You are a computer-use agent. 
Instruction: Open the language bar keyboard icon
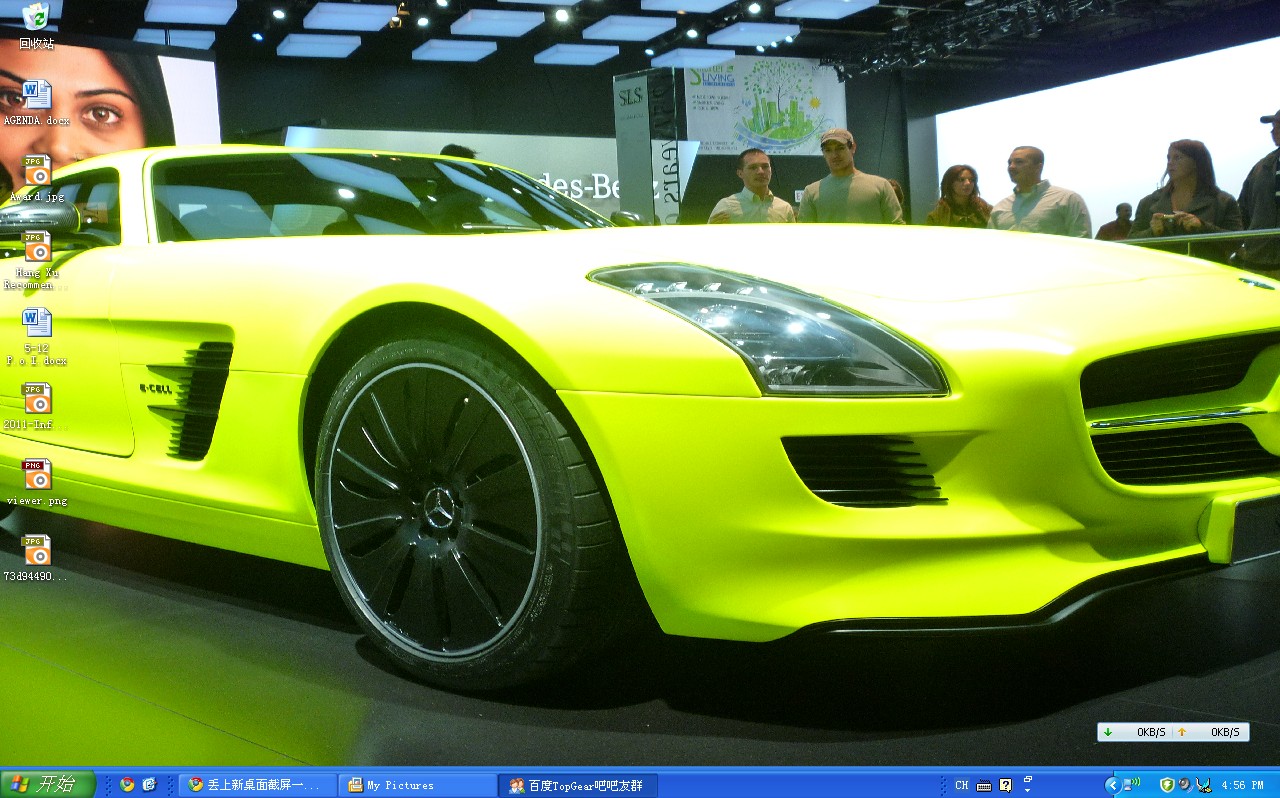coord(984,785)
